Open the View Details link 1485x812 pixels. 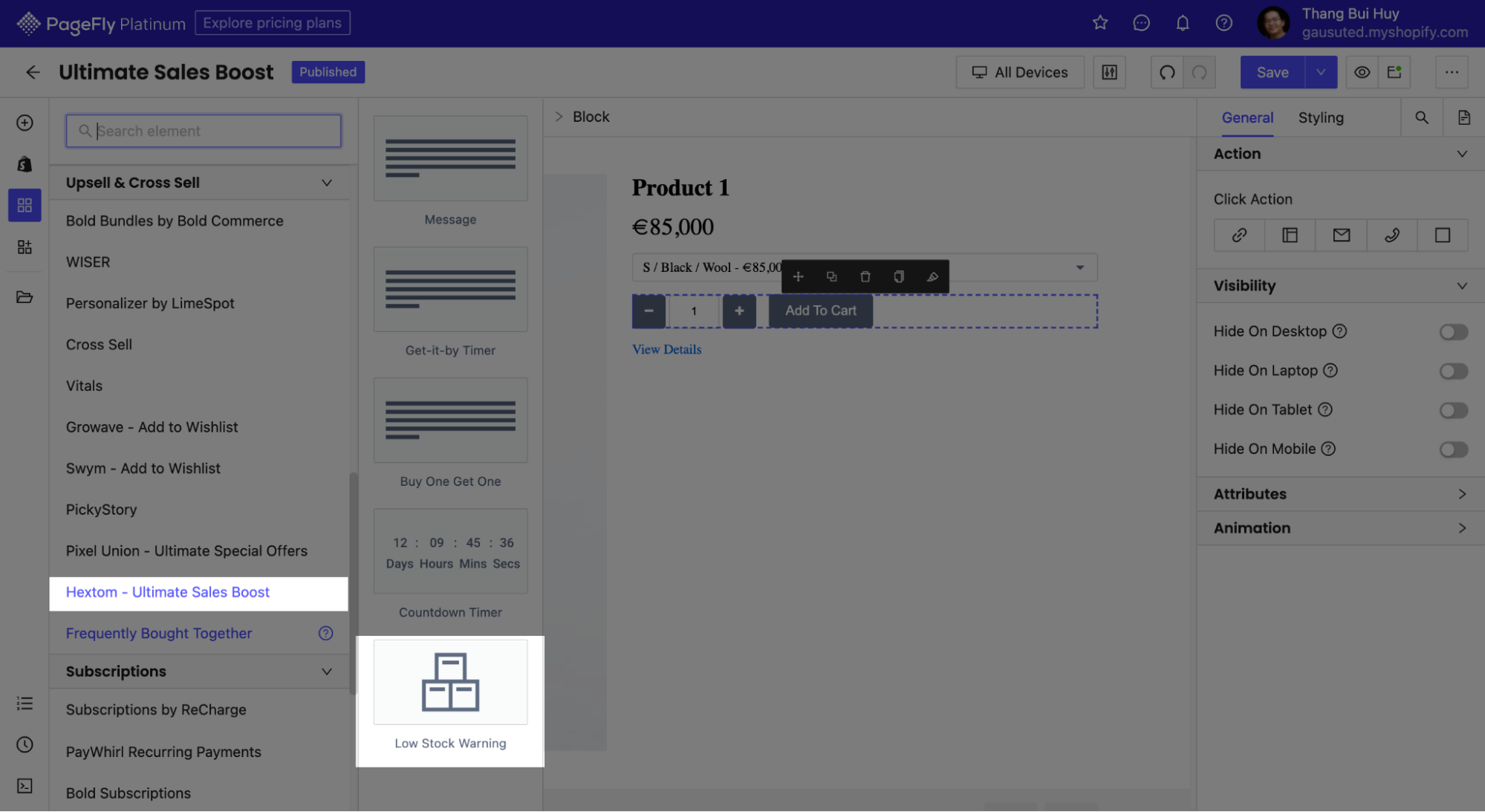pos(666,350)
